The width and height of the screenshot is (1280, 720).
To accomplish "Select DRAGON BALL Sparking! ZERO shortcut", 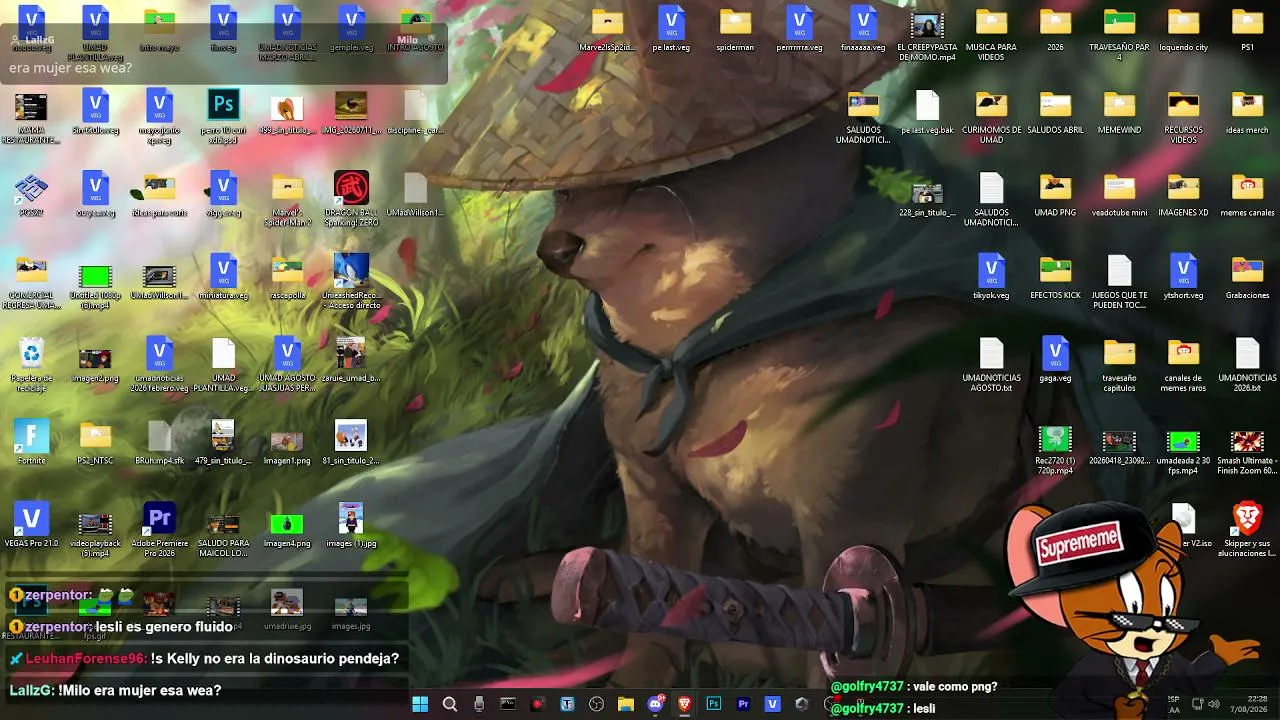I will (x=351, y=199).
